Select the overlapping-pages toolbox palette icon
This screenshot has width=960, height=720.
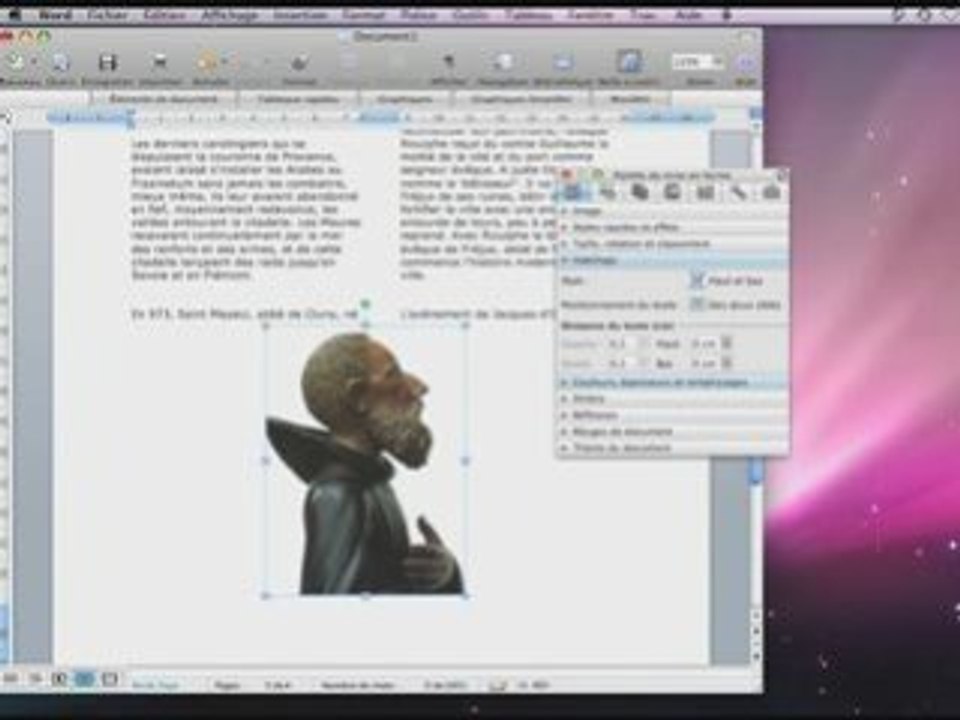(640, 193)
